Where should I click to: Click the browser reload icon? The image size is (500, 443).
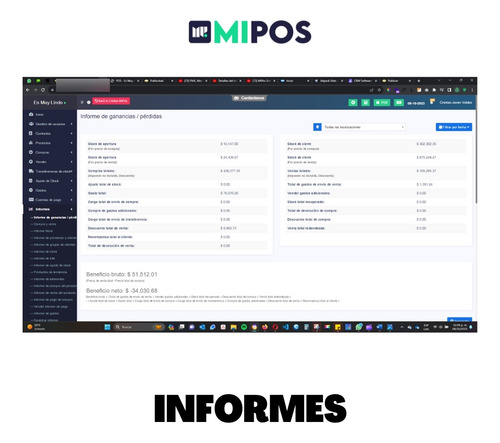pyautogui.click(x=43, y=90)
